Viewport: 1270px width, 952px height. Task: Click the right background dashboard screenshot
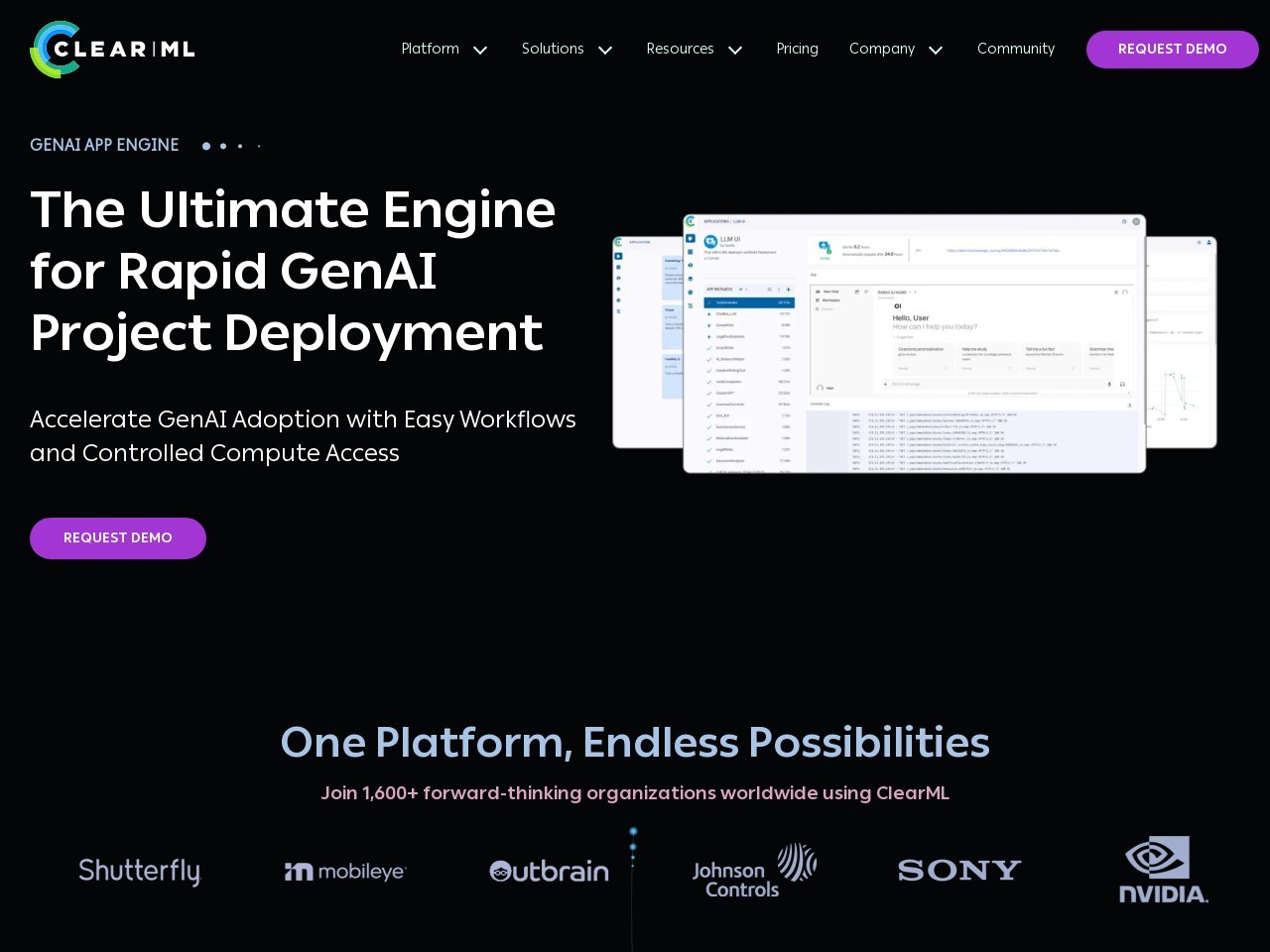click(1182, 342)
